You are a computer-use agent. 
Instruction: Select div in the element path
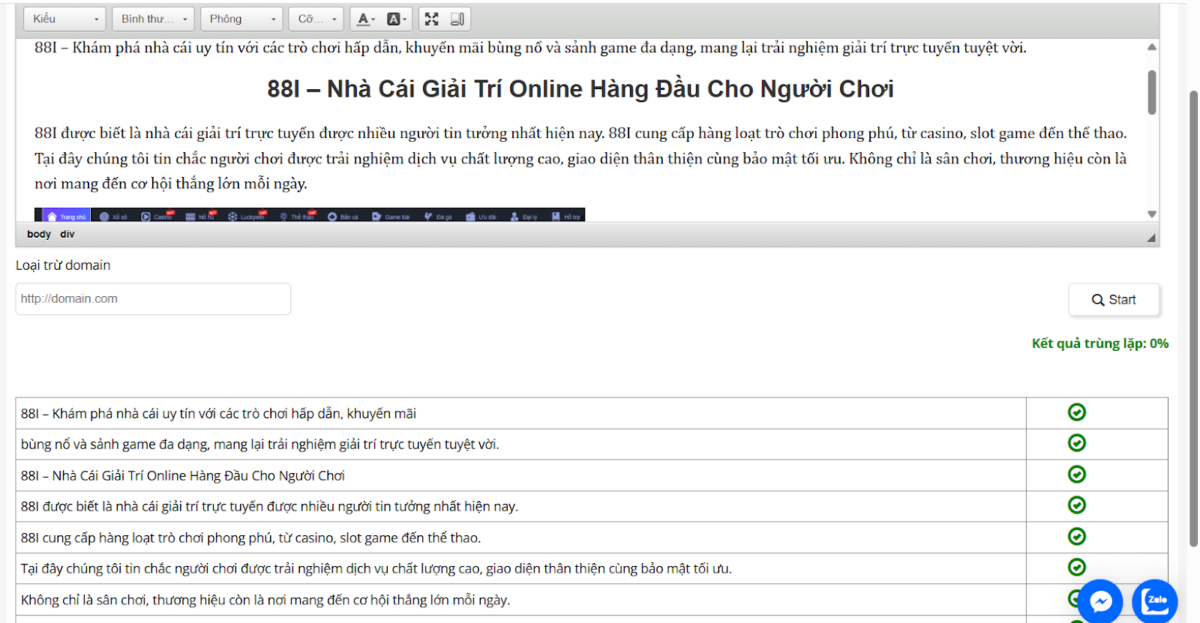pos(67,234)
